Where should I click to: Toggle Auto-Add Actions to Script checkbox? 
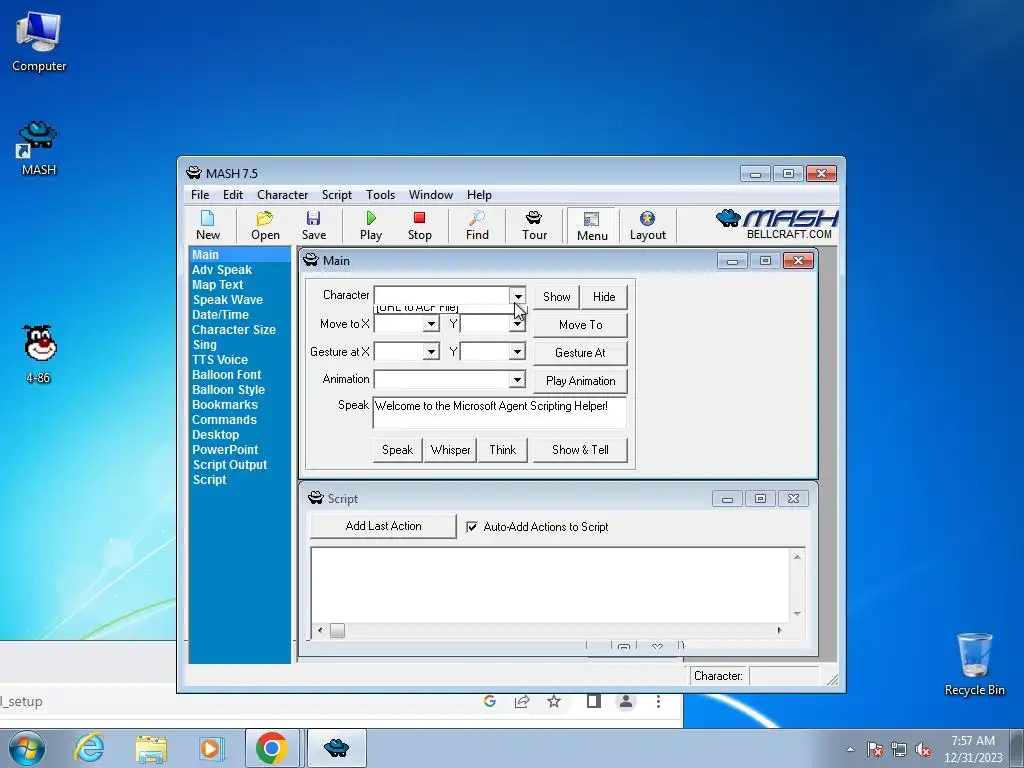(472, 527)
